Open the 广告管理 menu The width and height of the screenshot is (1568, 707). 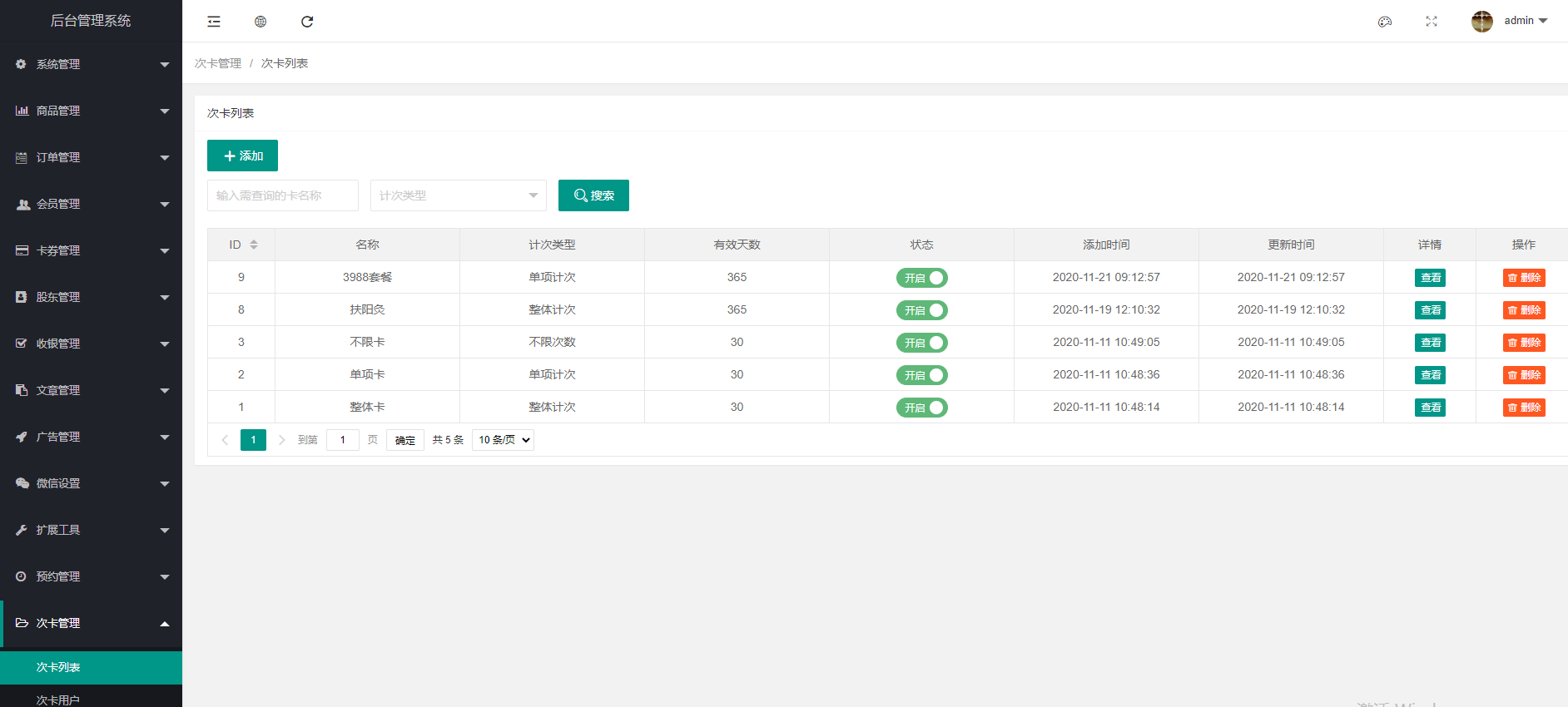pyautogui.click(x=91, y=437)
